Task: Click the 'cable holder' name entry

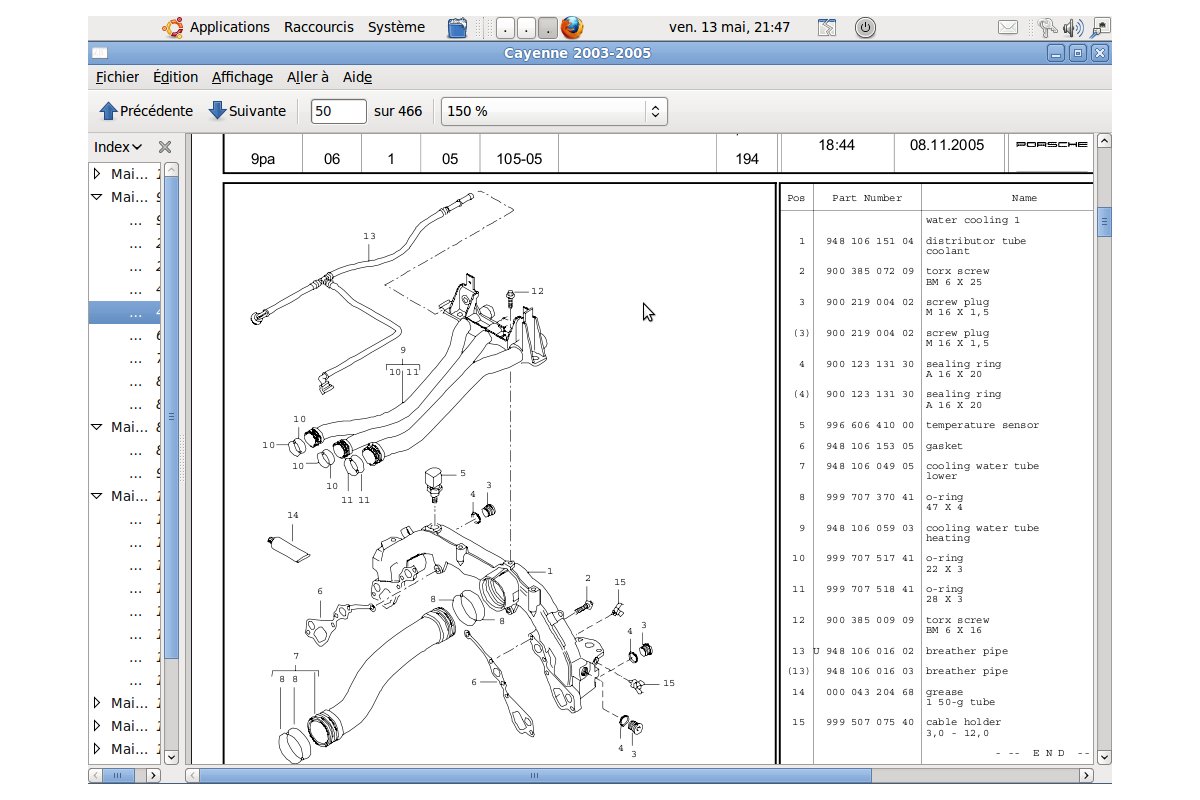Action: (963, 722)
